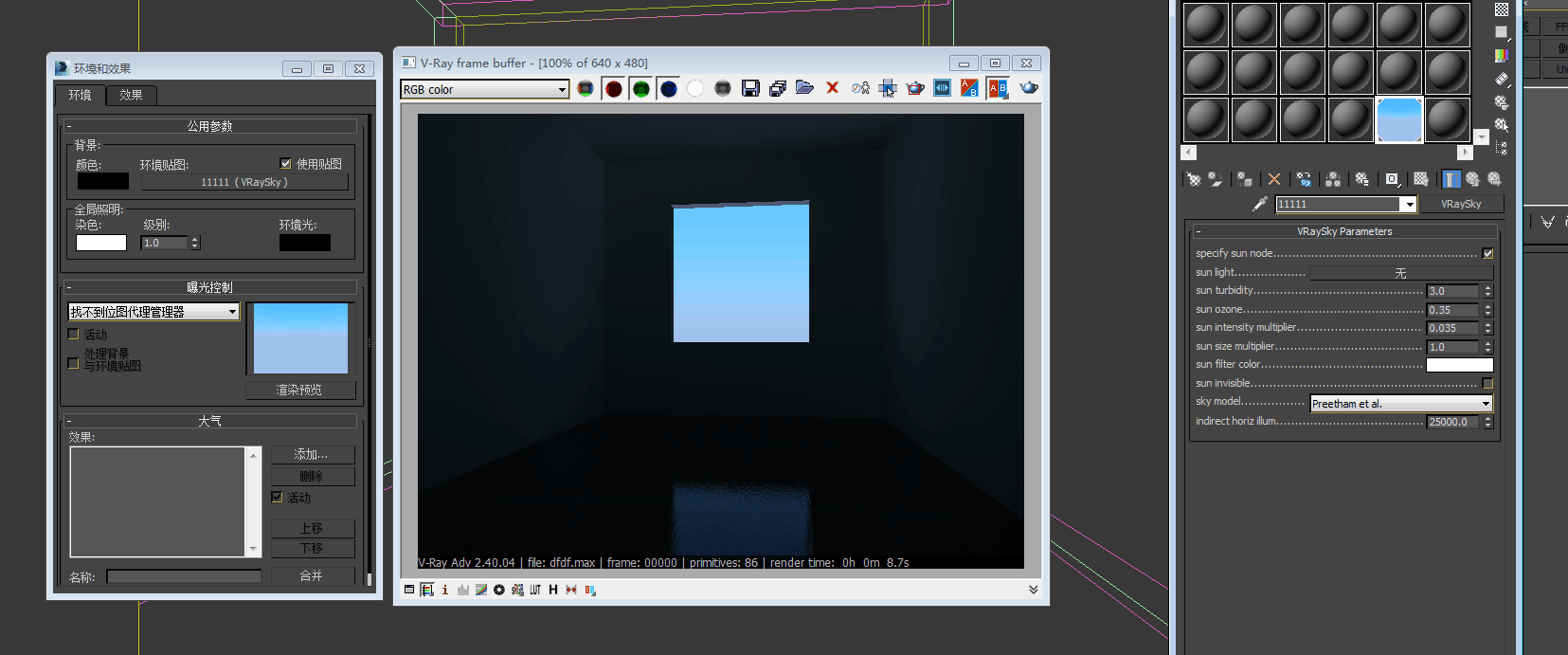Click the eyedropper pick material icon
Viewport: 1568px width, 655px height.
click(1259, 204)
